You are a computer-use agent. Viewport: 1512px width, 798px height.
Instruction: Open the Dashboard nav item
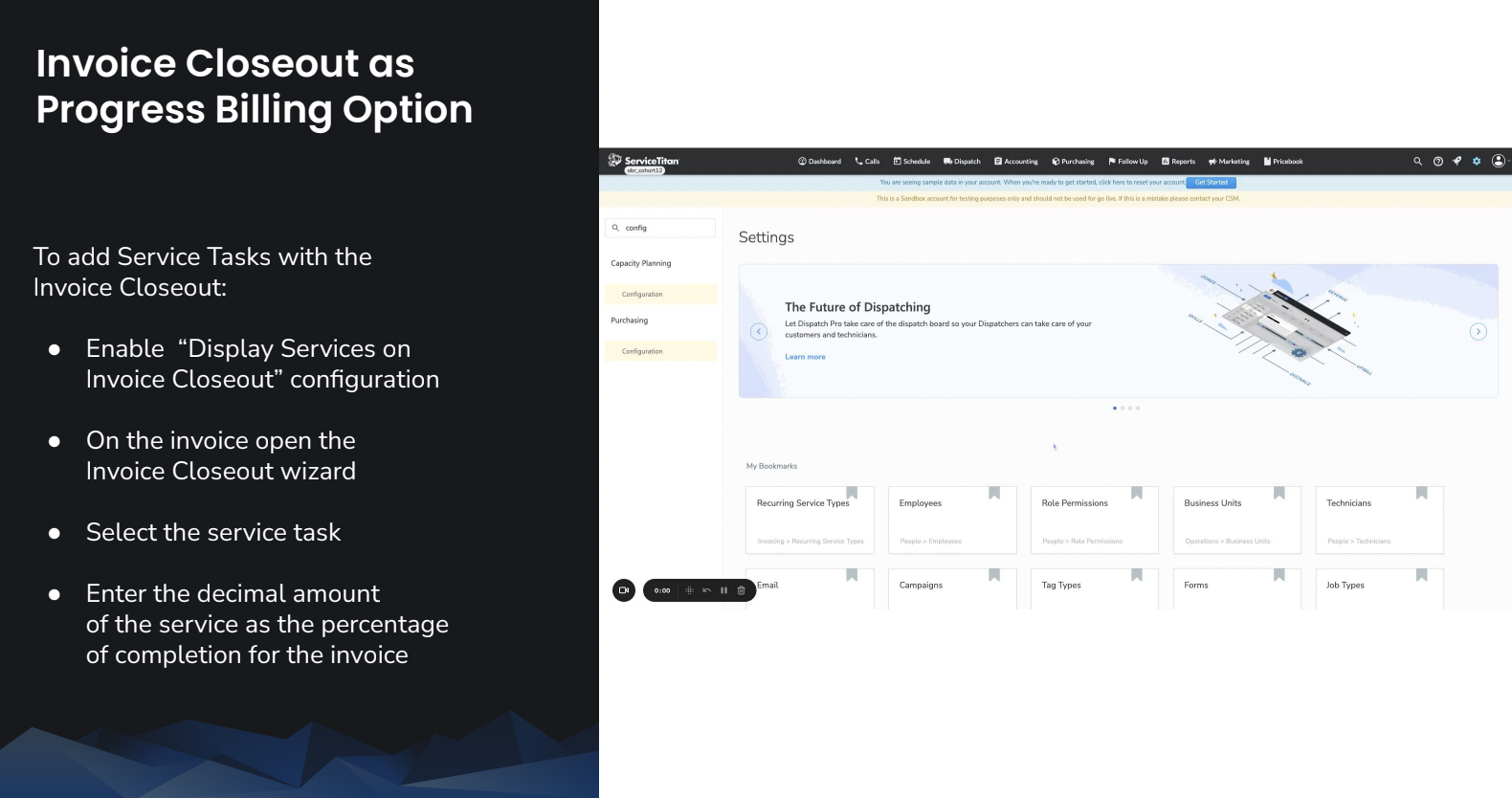tap(819, 162)
